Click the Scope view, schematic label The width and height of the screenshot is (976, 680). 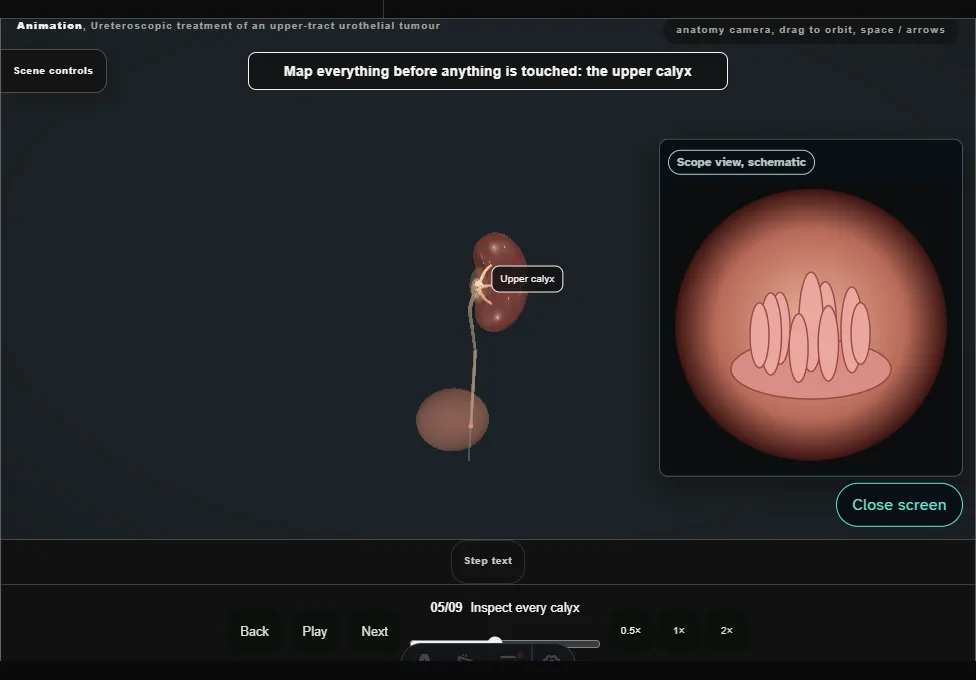coord(741,163)
